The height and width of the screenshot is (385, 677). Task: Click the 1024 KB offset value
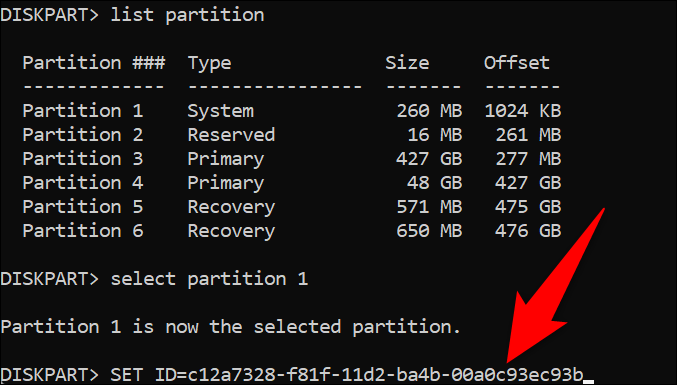click(x=523, y=111)
